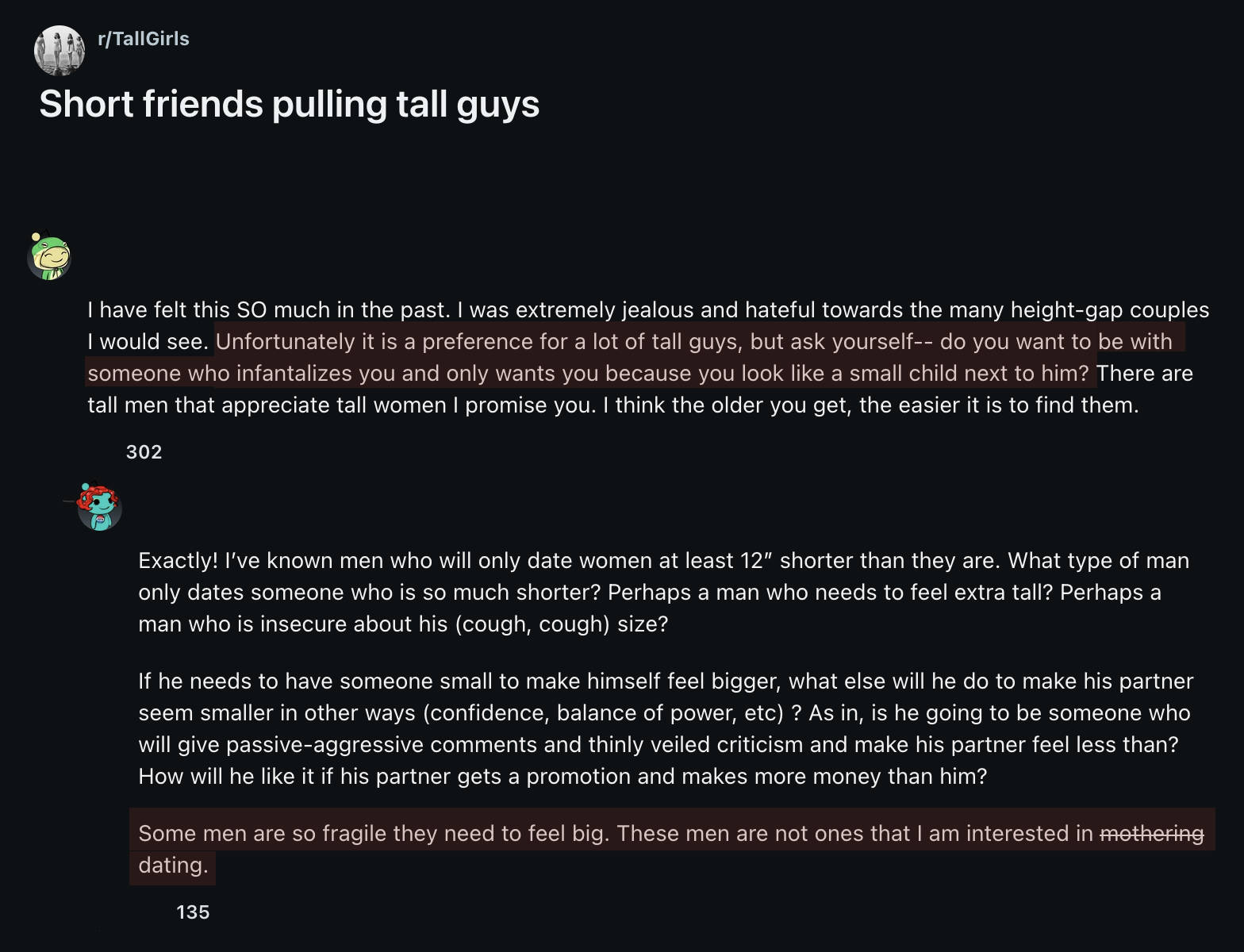The image size is (1244, 952).
Task: Visit the r/TallGirls subreddit link
Action: tap(144, 39)
